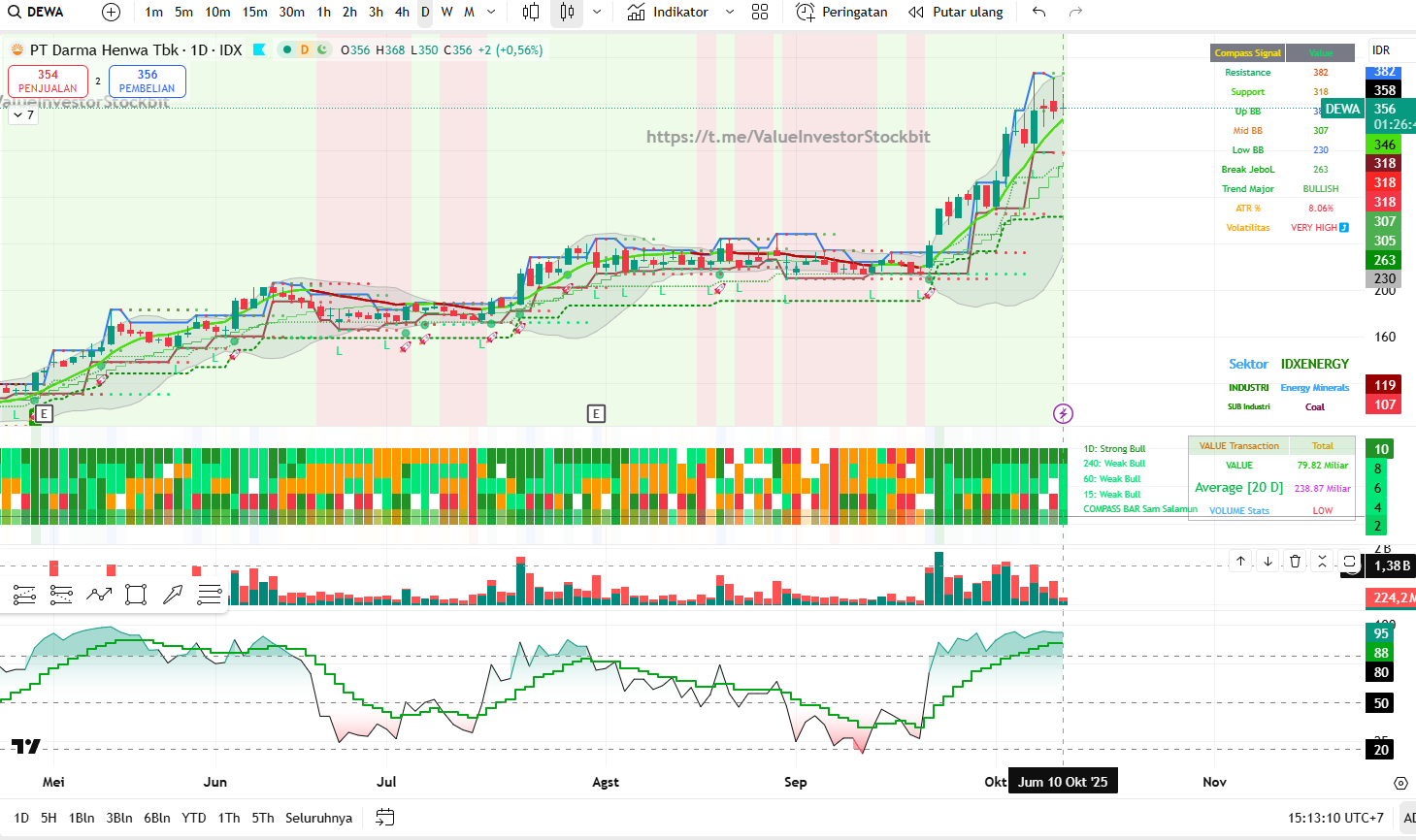The image size is (1416, 840).
Task: Switch to the 15m timeframe
Action: [255, 12]
